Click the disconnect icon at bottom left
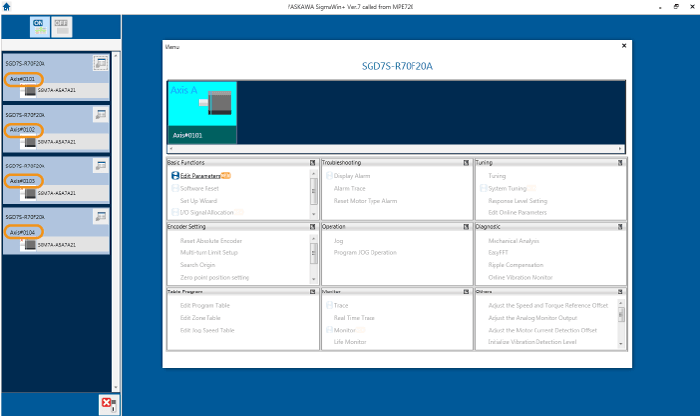This screenshot has width=700, height=417. pyautogui.click(x=108, y=403)
